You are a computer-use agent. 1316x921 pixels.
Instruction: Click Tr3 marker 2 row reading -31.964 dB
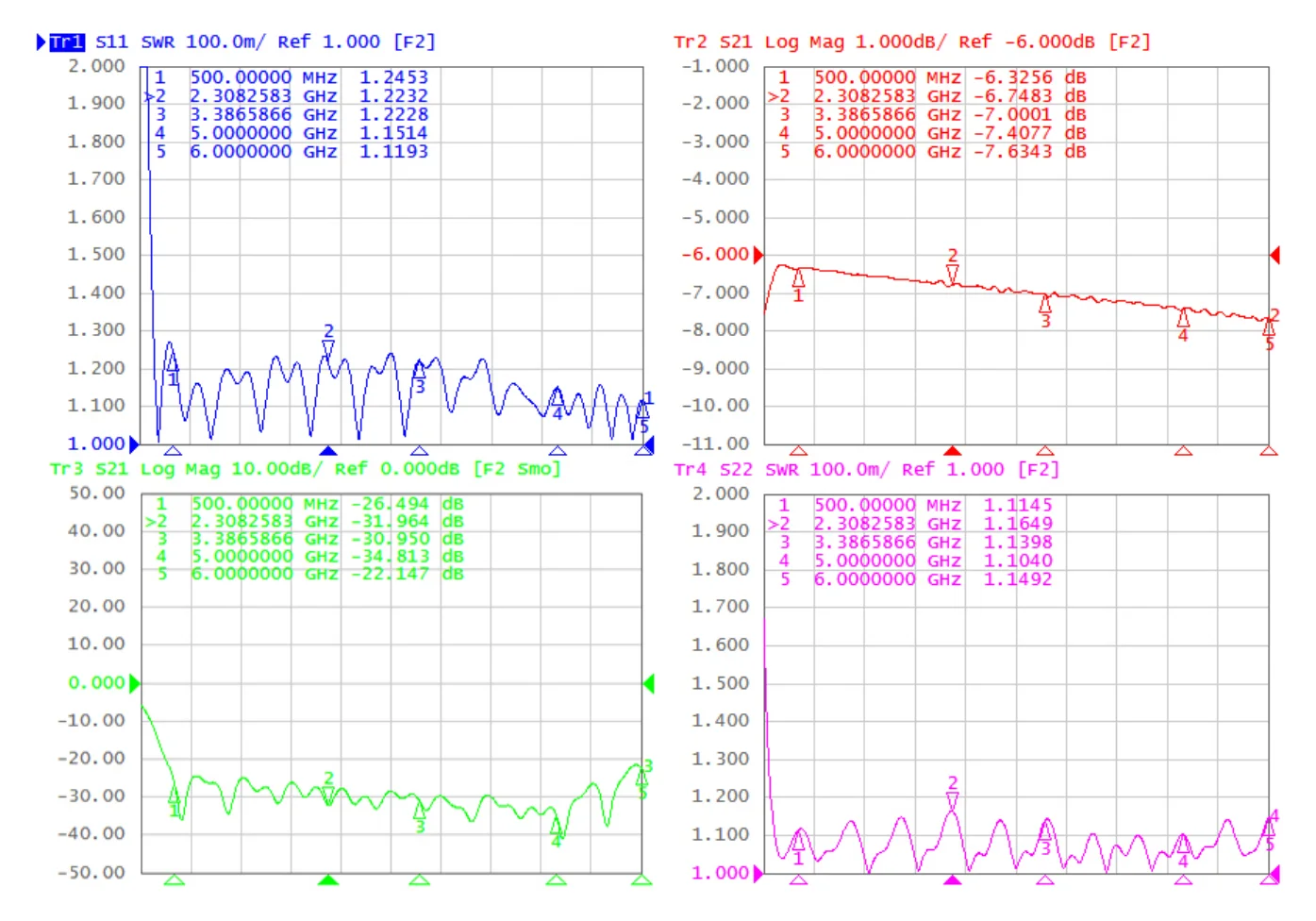305,522
